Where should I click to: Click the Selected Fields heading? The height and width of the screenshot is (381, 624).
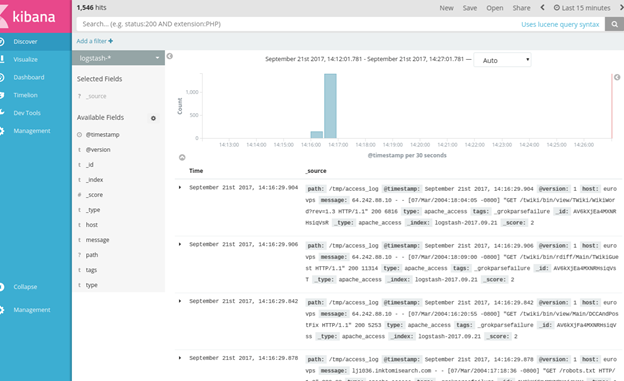[99, 79]
